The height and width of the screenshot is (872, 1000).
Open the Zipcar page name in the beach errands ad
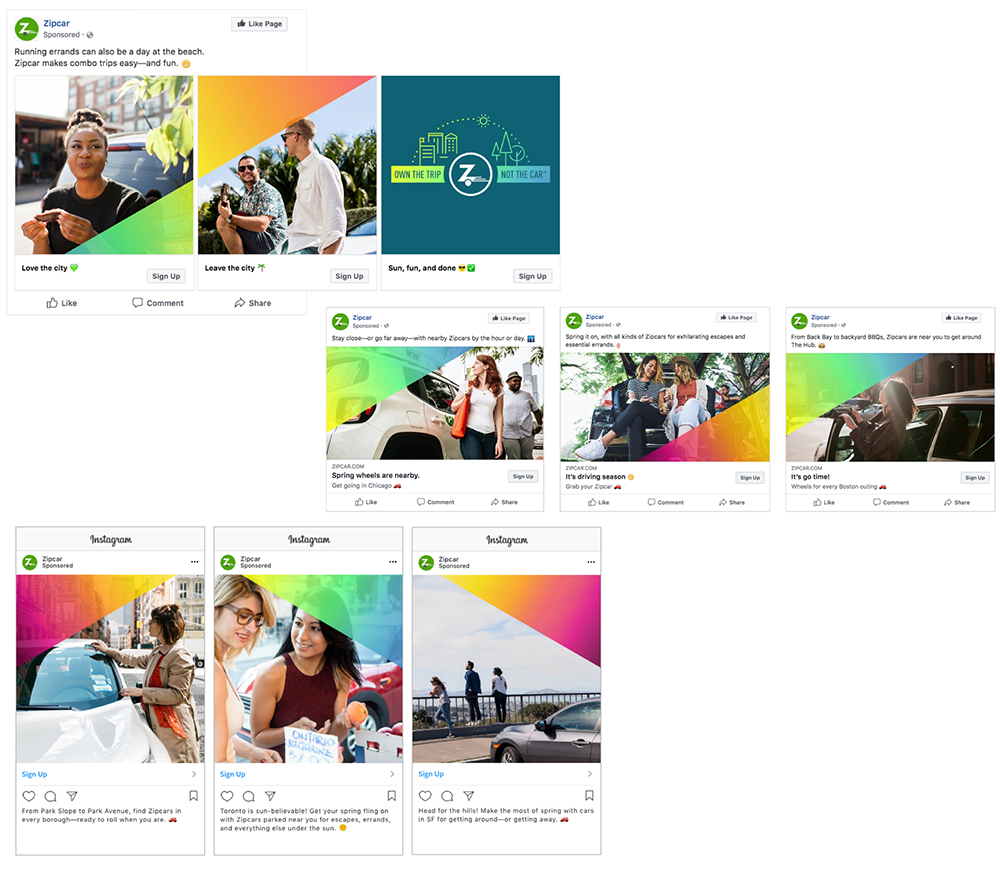(56, 24)
